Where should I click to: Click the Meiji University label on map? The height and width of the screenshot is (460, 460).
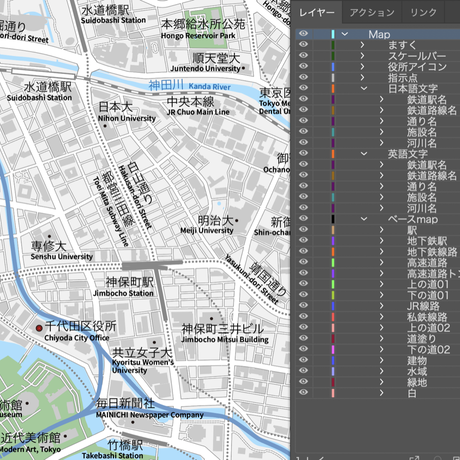[207, 230]
